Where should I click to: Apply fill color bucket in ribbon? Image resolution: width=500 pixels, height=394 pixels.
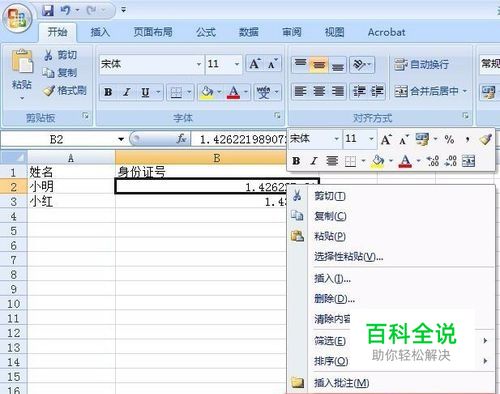(x=207, y=92)
